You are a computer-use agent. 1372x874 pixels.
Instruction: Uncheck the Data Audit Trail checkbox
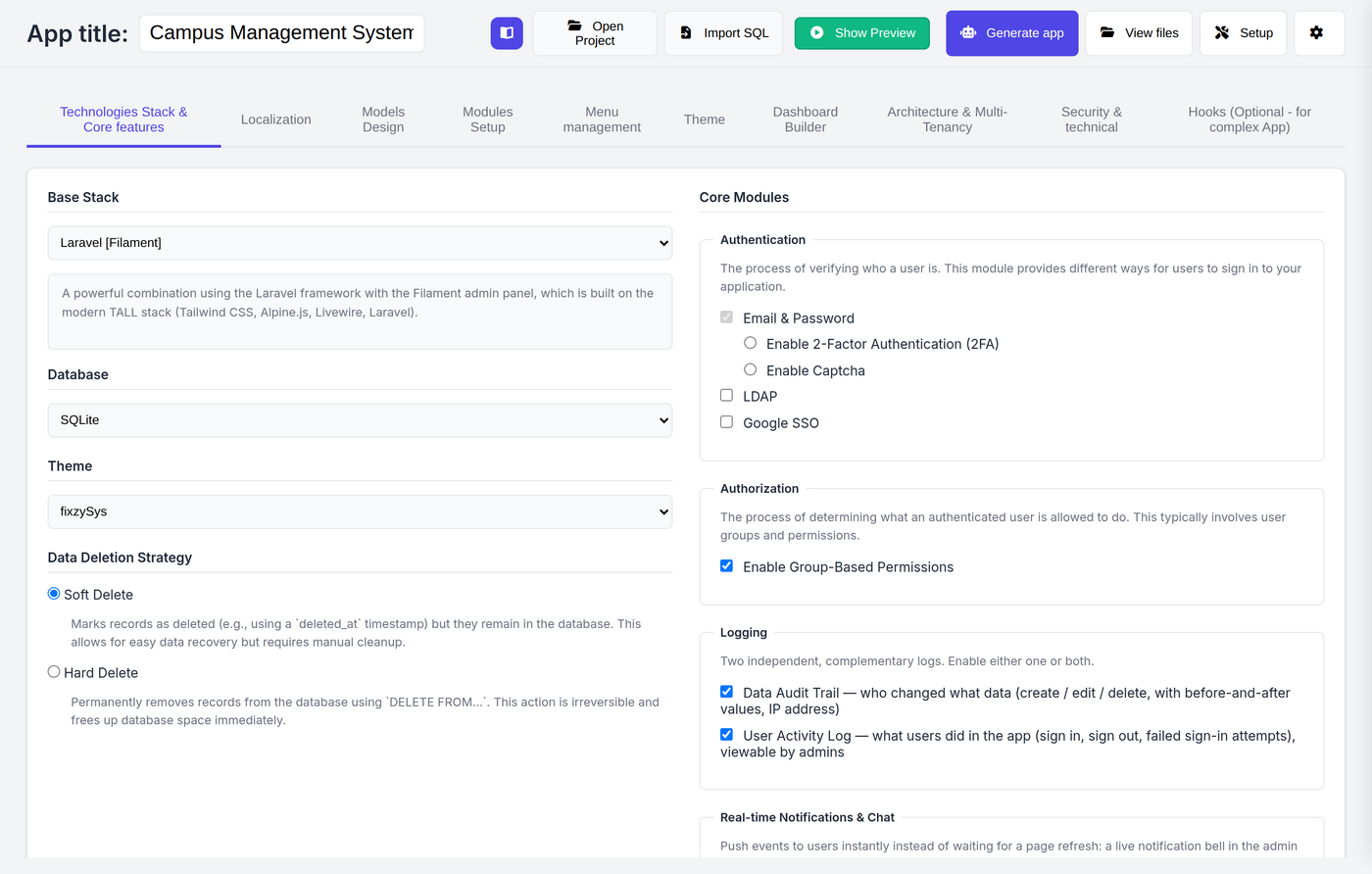click(726, 692)
